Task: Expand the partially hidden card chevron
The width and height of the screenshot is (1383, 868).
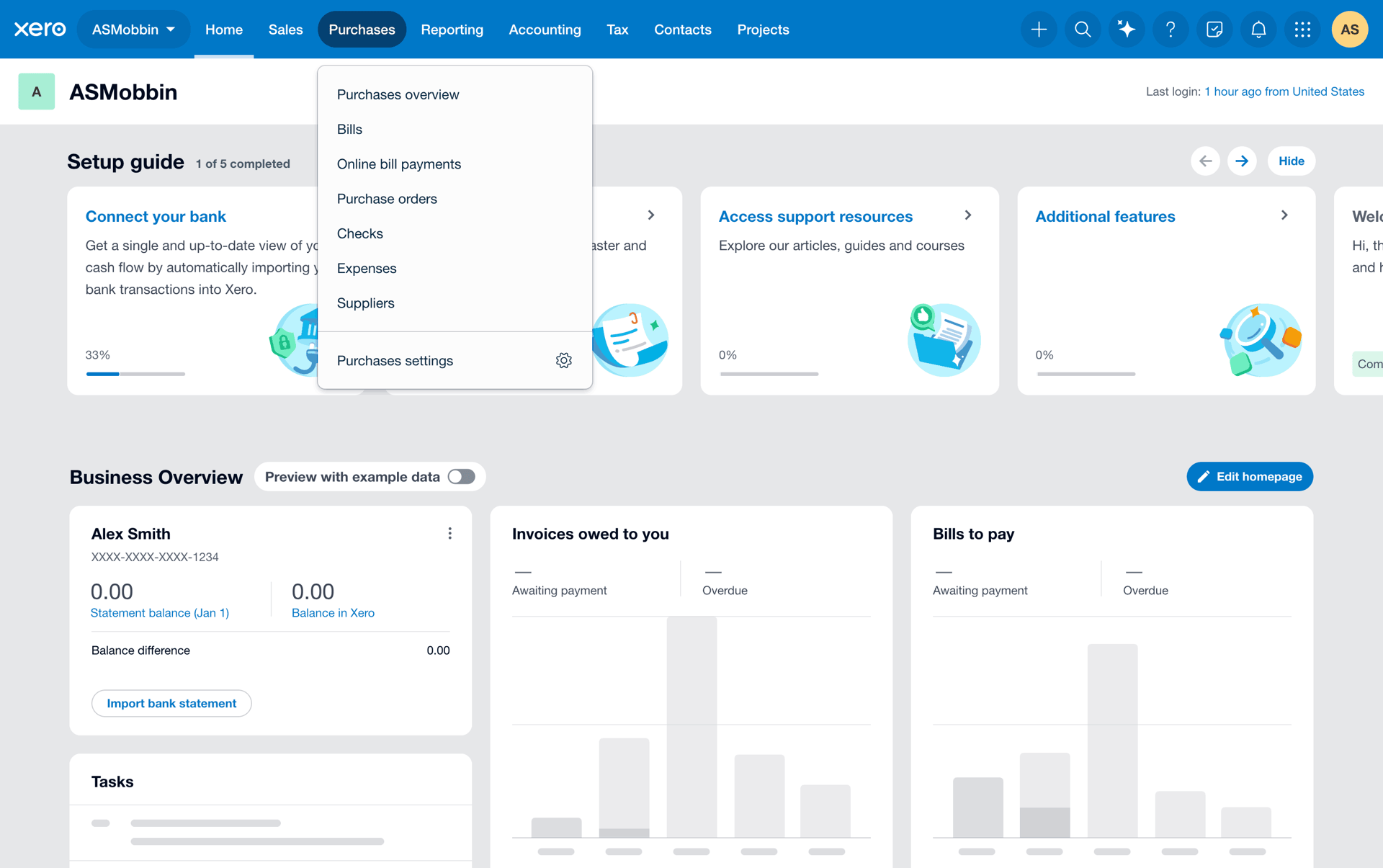Action: (x=651, y=215)
